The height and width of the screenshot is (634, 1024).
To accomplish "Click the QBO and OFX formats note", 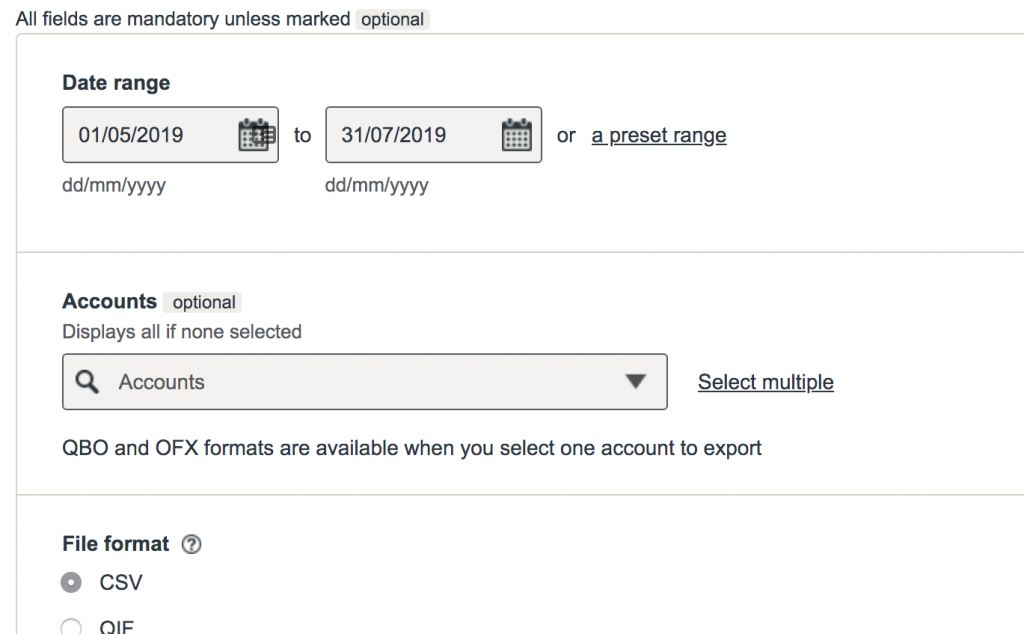I will pyautogui.click(x=411, y=449).
